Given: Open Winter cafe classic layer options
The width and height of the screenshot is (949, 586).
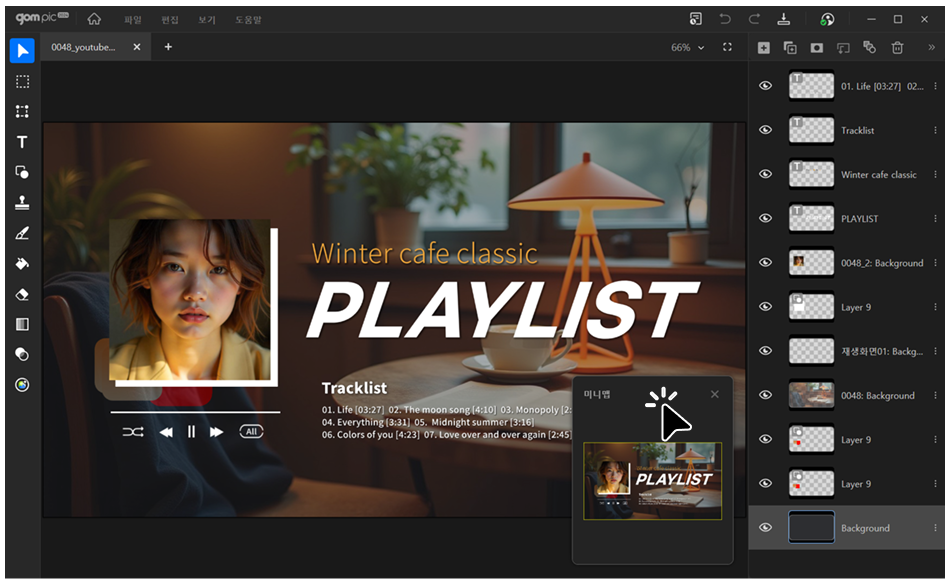Looking at the screenshot, I should (x=936, y=174).
